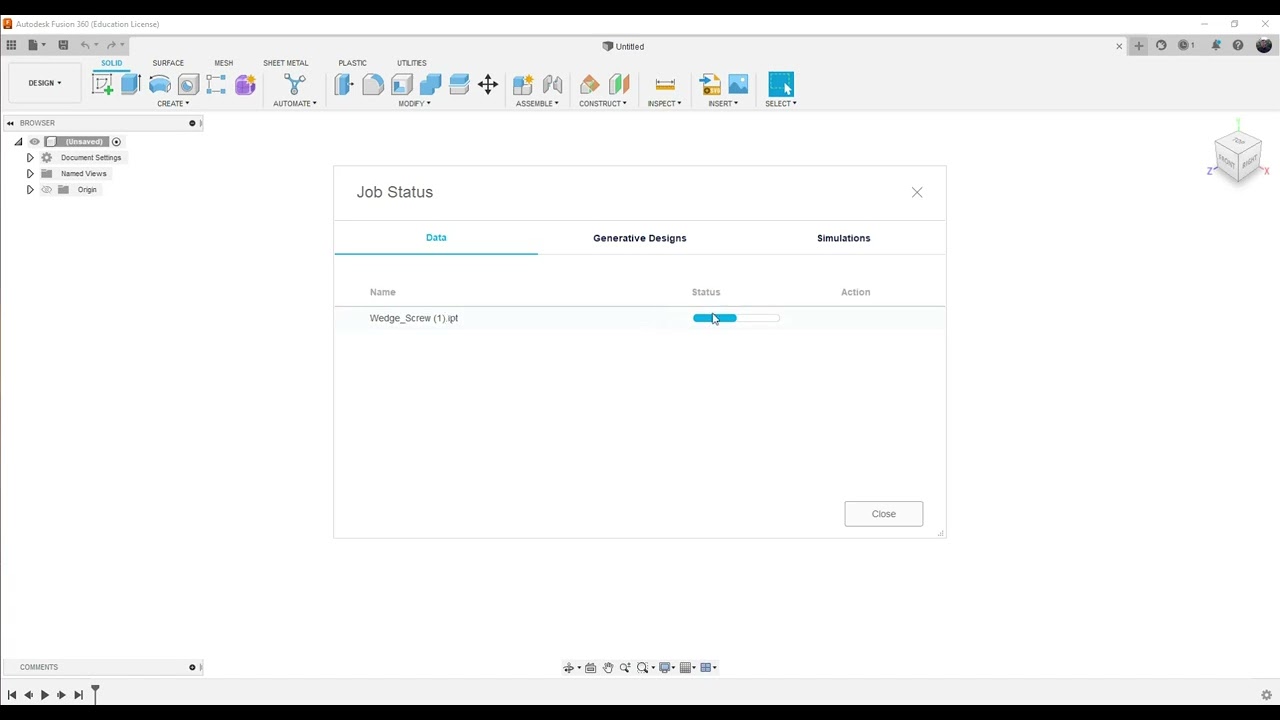Expand the Origin folder node
Viewport: 1280px width, 720px height.
pyautogui.click(x=30, y=190)
